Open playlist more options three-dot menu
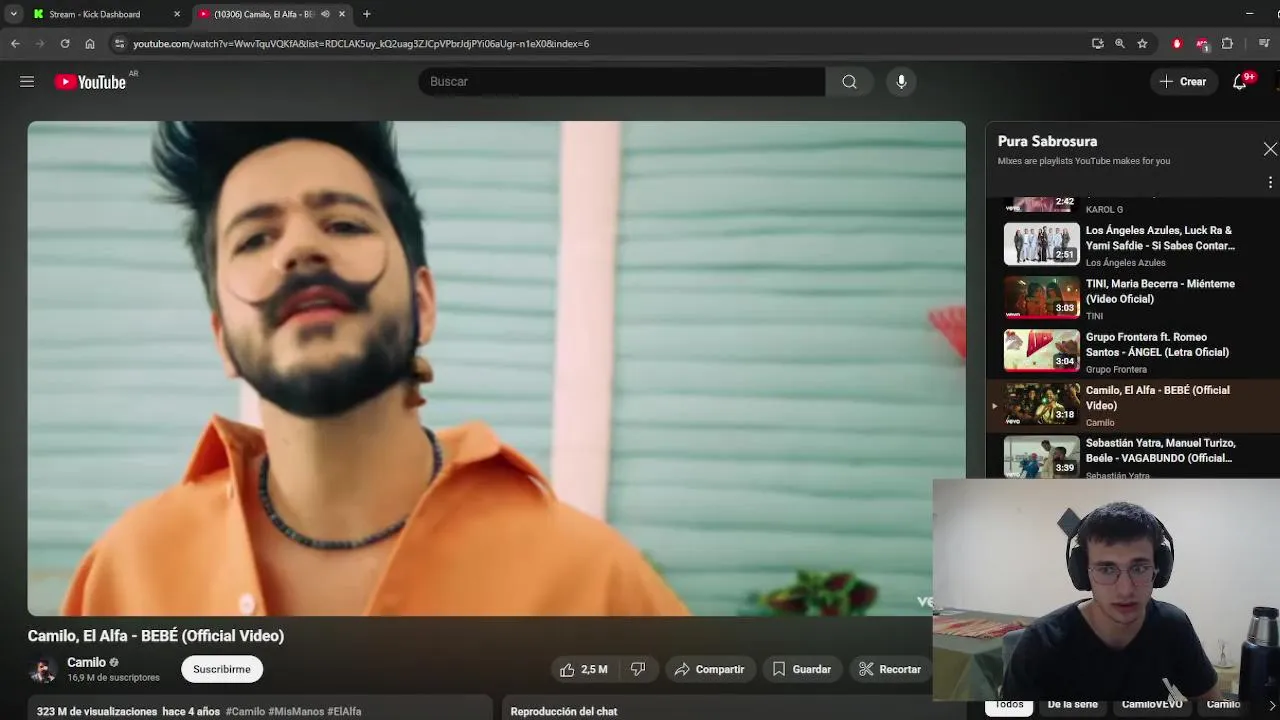Image resolution: width=1280 pixels, height=720 pixels. pyautogui.click(x=1270, y=183)
